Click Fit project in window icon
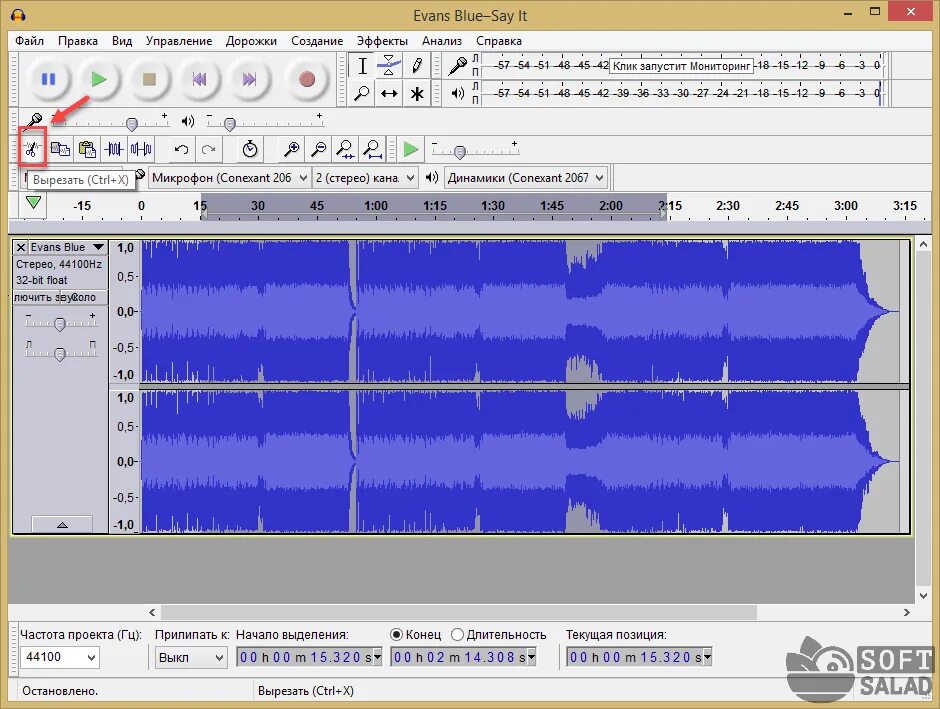 tap(372, 149)
